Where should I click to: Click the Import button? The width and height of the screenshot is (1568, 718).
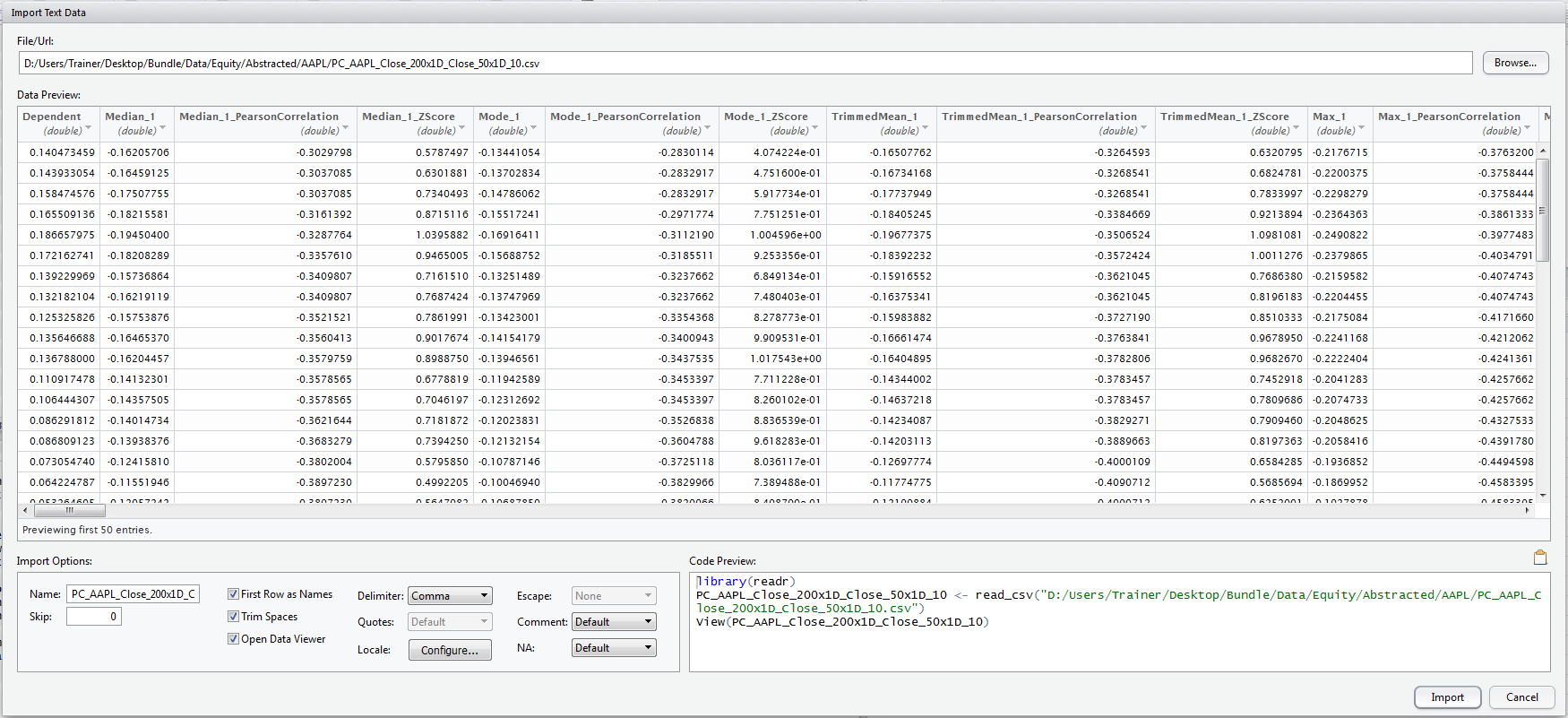[x=1447, y=697]
